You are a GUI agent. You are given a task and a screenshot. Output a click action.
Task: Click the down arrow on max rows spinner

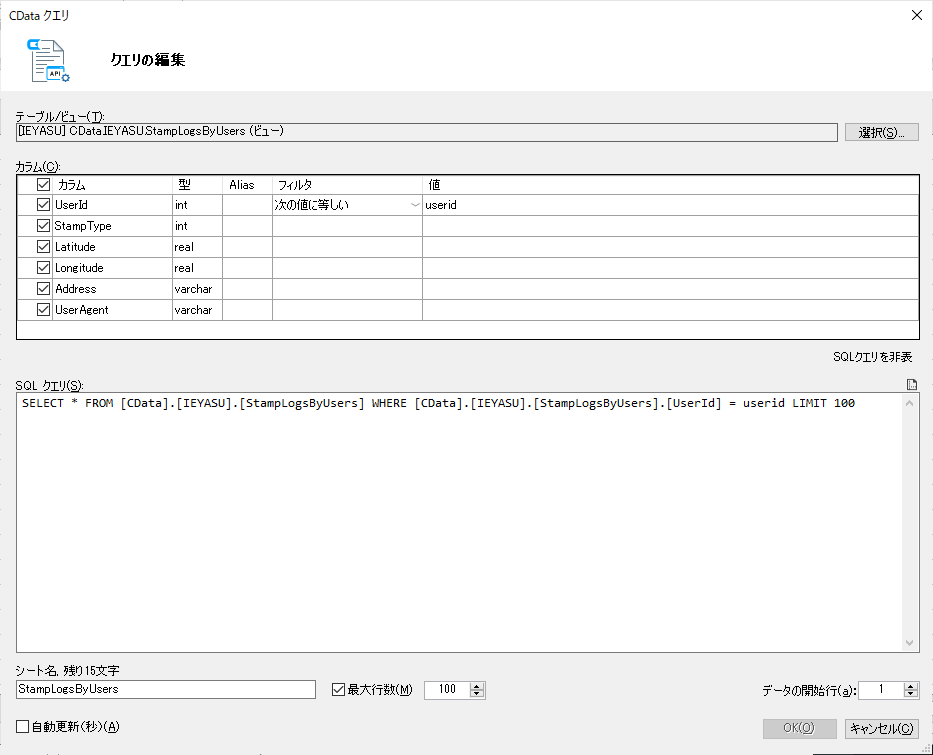(476, 694)
